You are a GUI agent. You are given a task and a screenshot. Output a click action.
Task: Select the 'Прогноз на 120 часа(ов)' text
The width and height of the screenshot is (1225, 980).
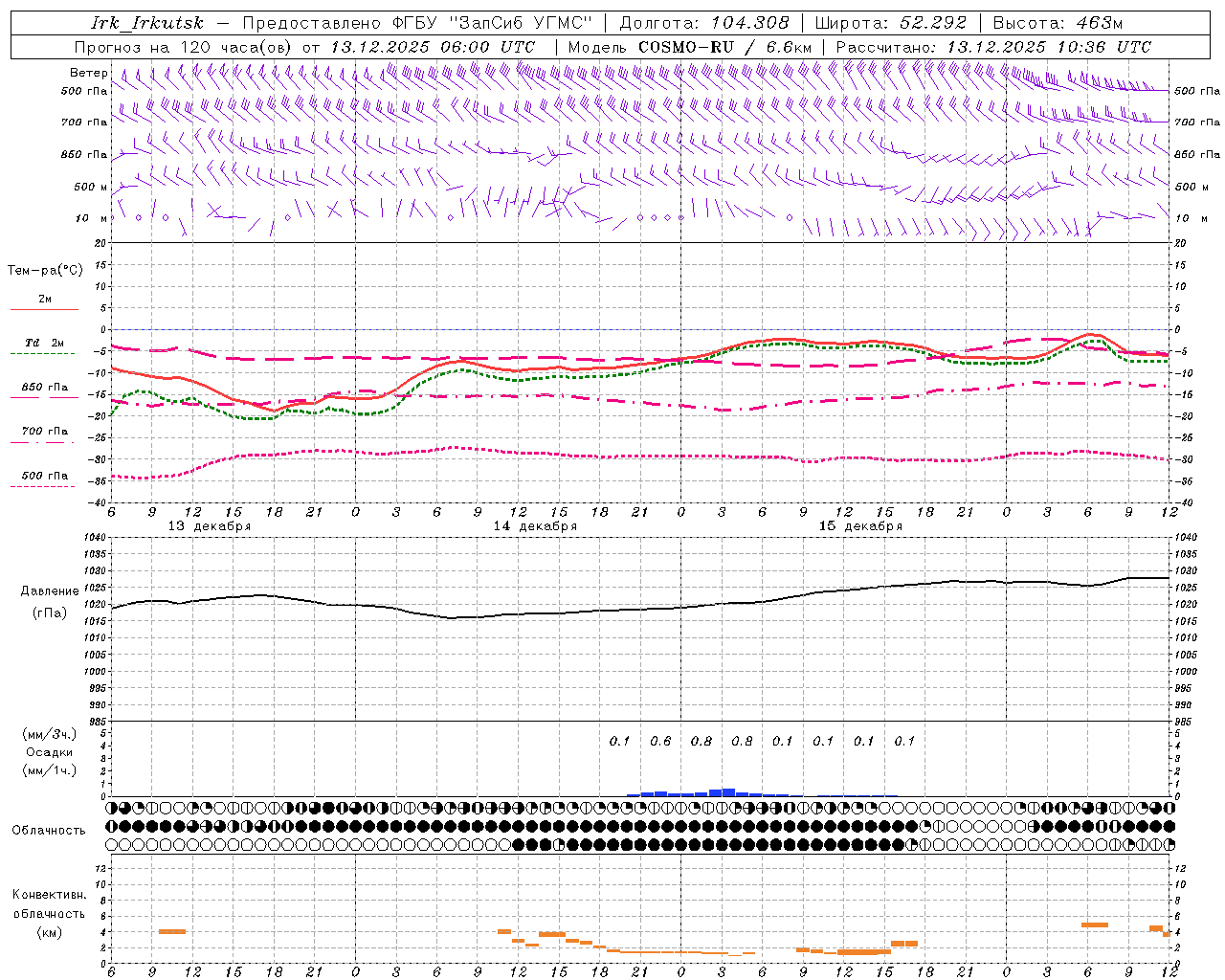[184, 47]
